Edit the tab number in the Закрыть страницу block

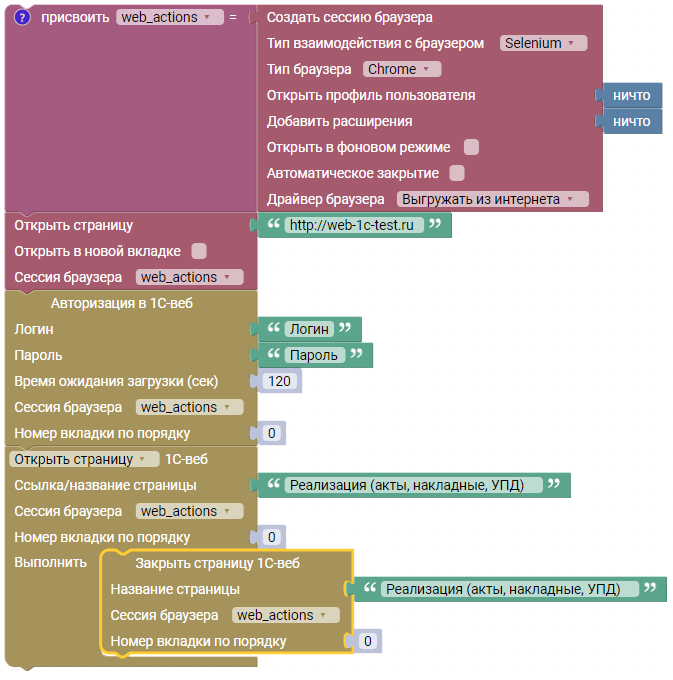pyautogui.click(x=367, y=641)
